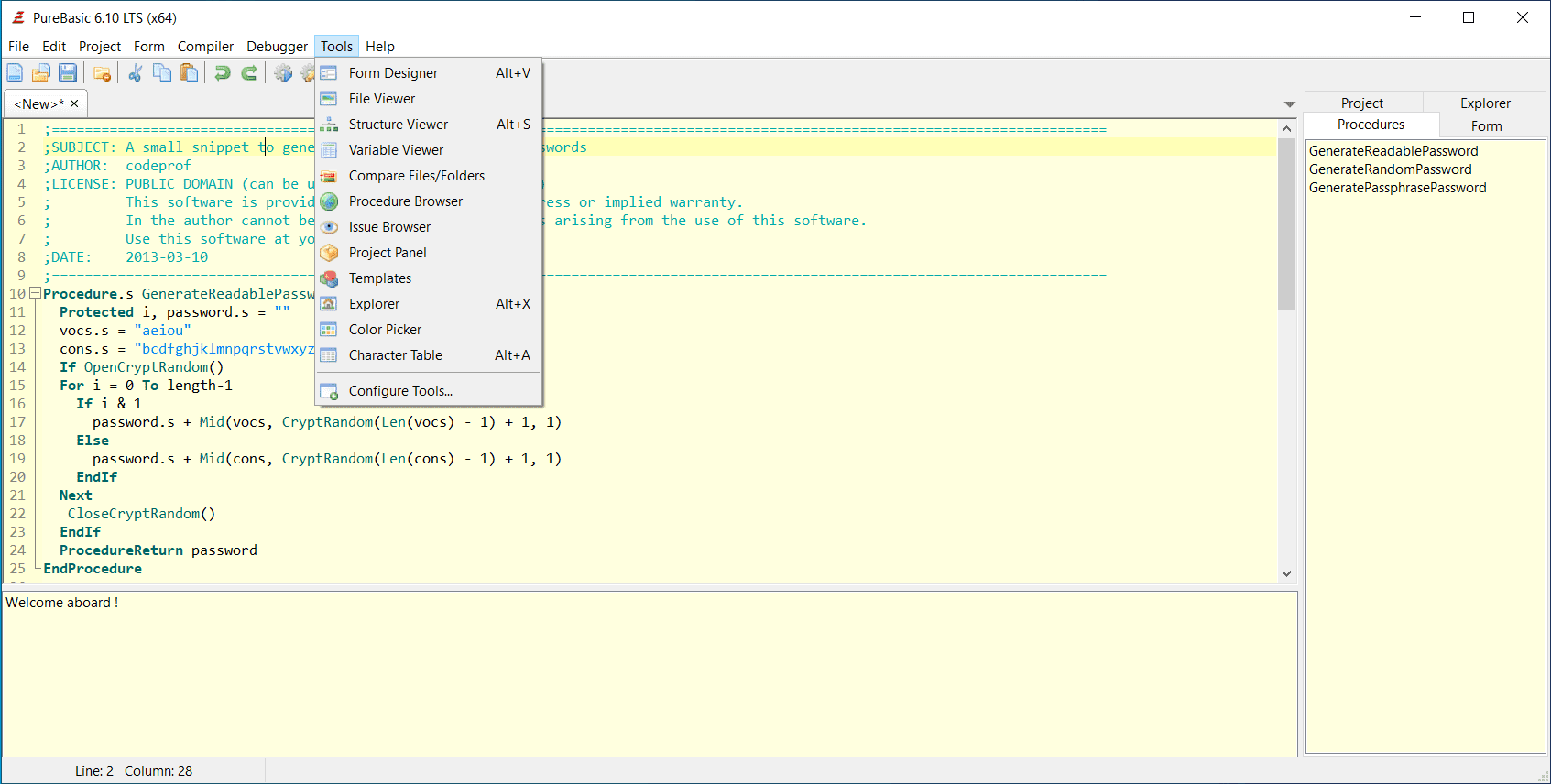The width and height of the screenshot is (1551, 784).
Task: Open Templates from the Tools menu
Action: click(x=429, y=278)
